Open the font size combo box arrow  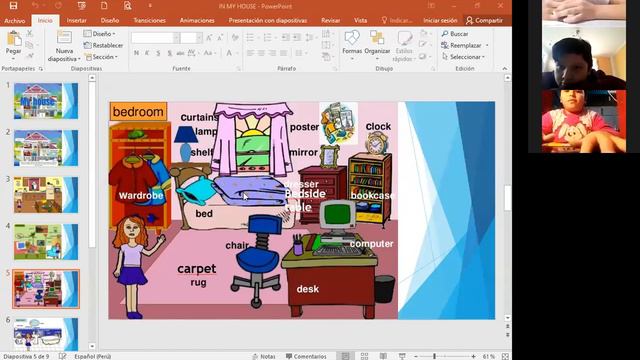pyautogui.click(x=199, y=38)
